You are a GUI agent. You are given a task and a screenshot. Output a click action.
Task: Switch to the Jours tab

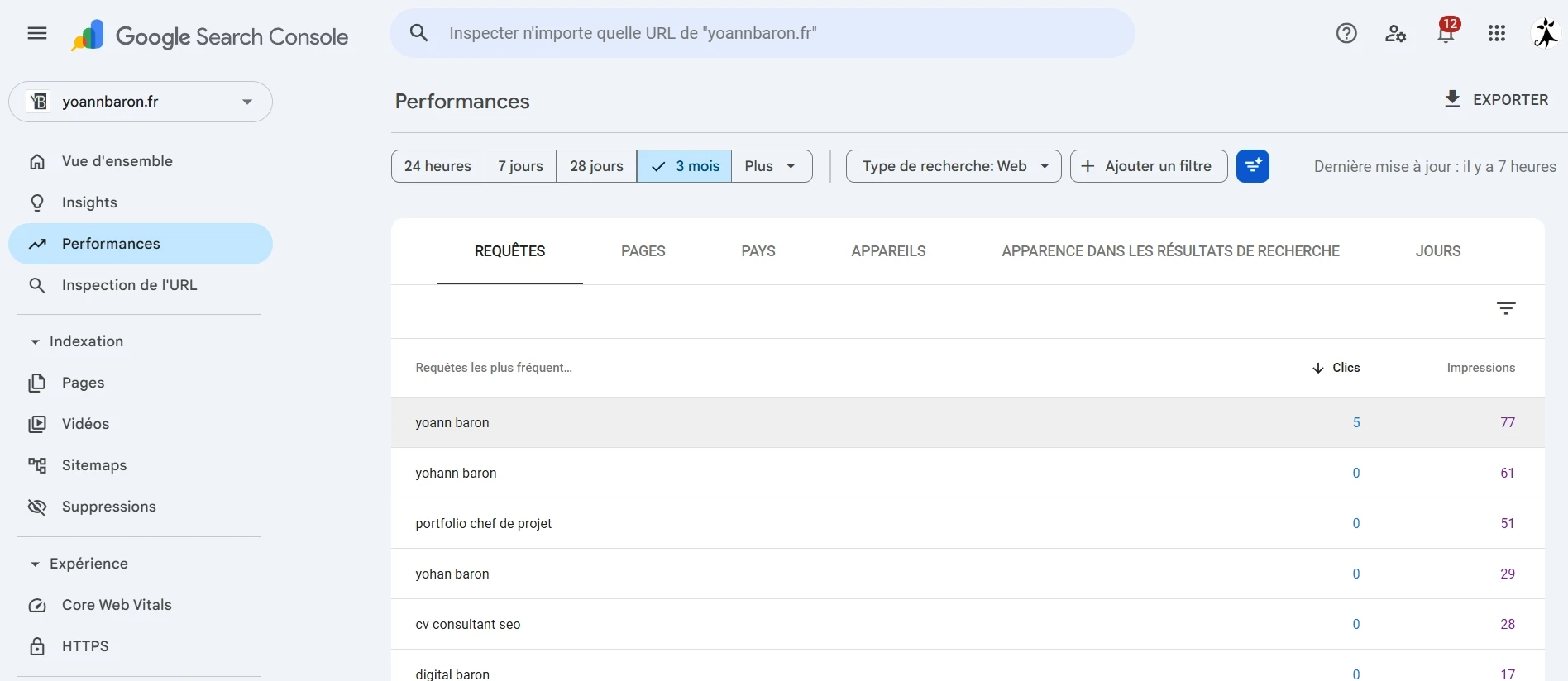point(1438,251)
